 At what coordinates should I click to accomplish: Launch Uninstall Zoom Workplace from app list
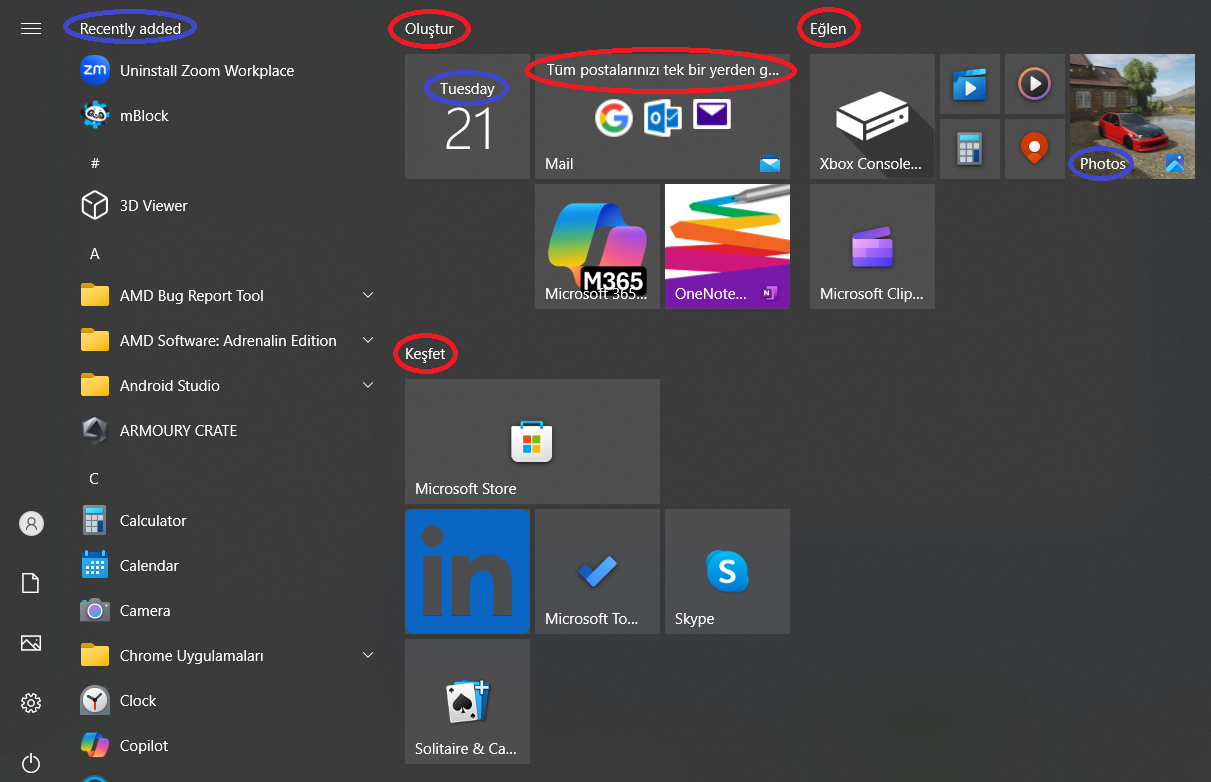click(227, 70)
